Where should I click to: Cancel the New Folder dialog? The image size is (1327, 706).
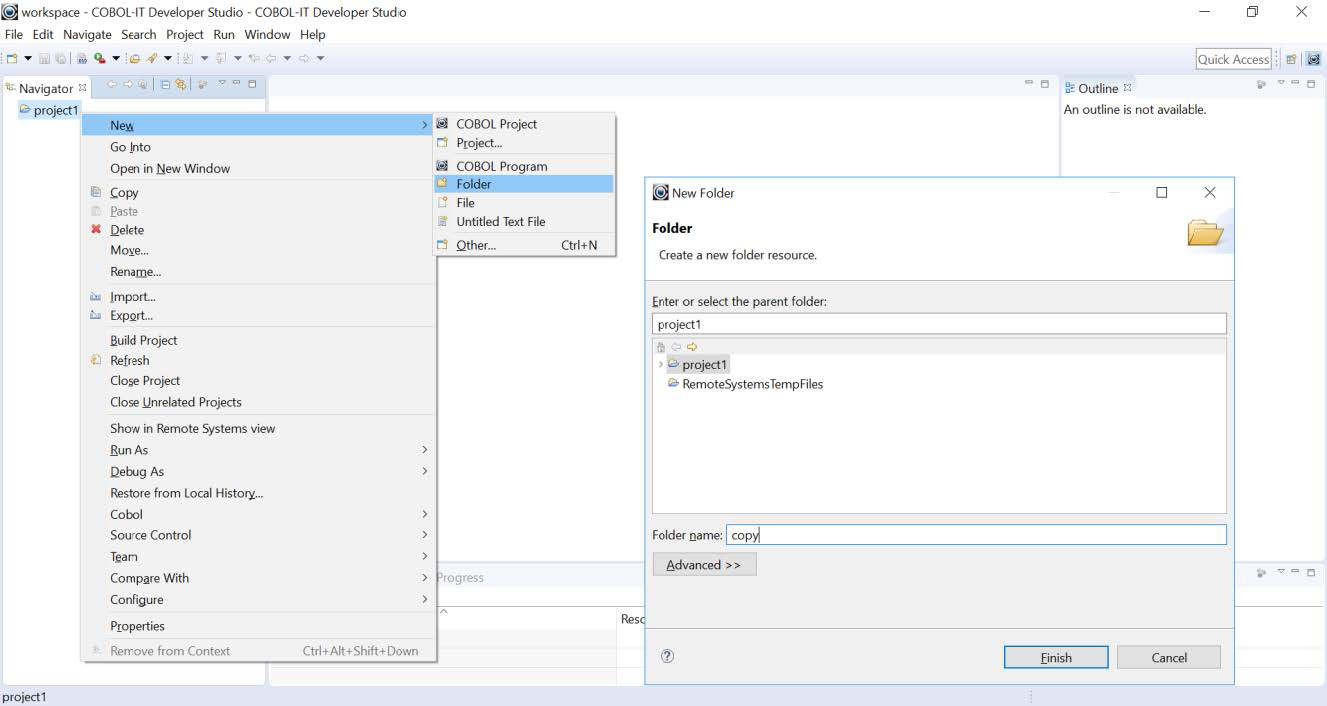(1168, 658)
